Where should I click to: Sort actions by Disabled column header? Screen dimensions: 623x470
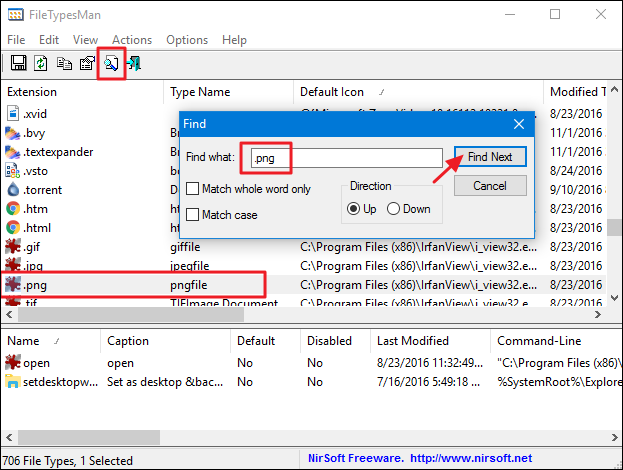335,341
